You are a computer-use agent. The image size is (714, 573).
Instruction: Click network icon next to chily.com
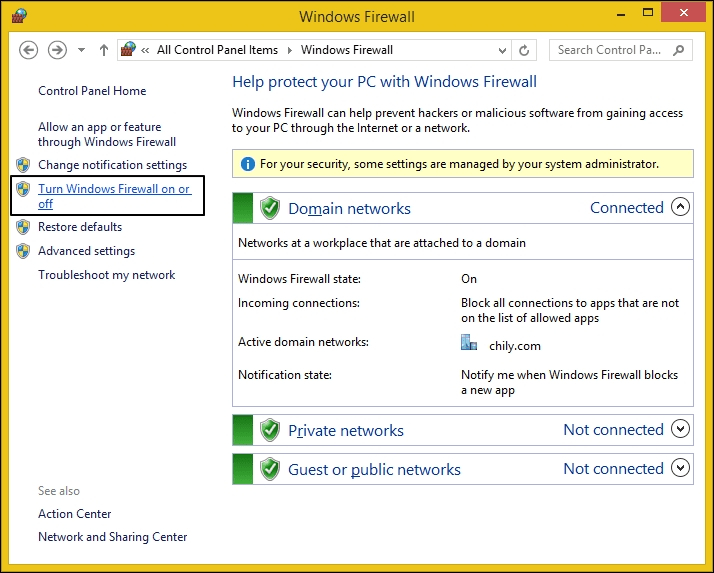(x=469, y=343)
